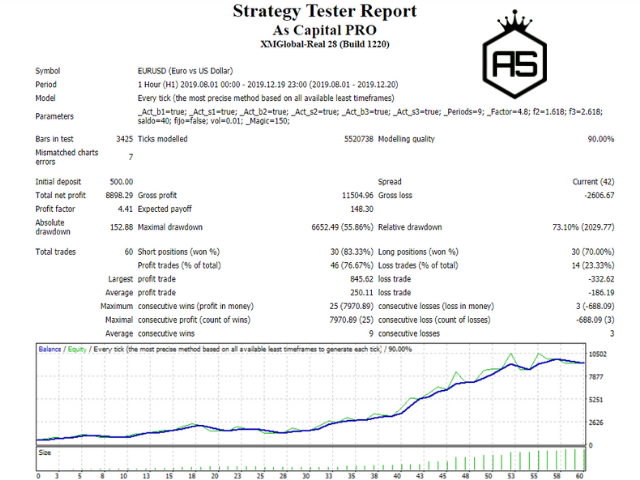Click the '10502' chart axis value
This screenshot has width=640, height=480.
click(598, 354)
